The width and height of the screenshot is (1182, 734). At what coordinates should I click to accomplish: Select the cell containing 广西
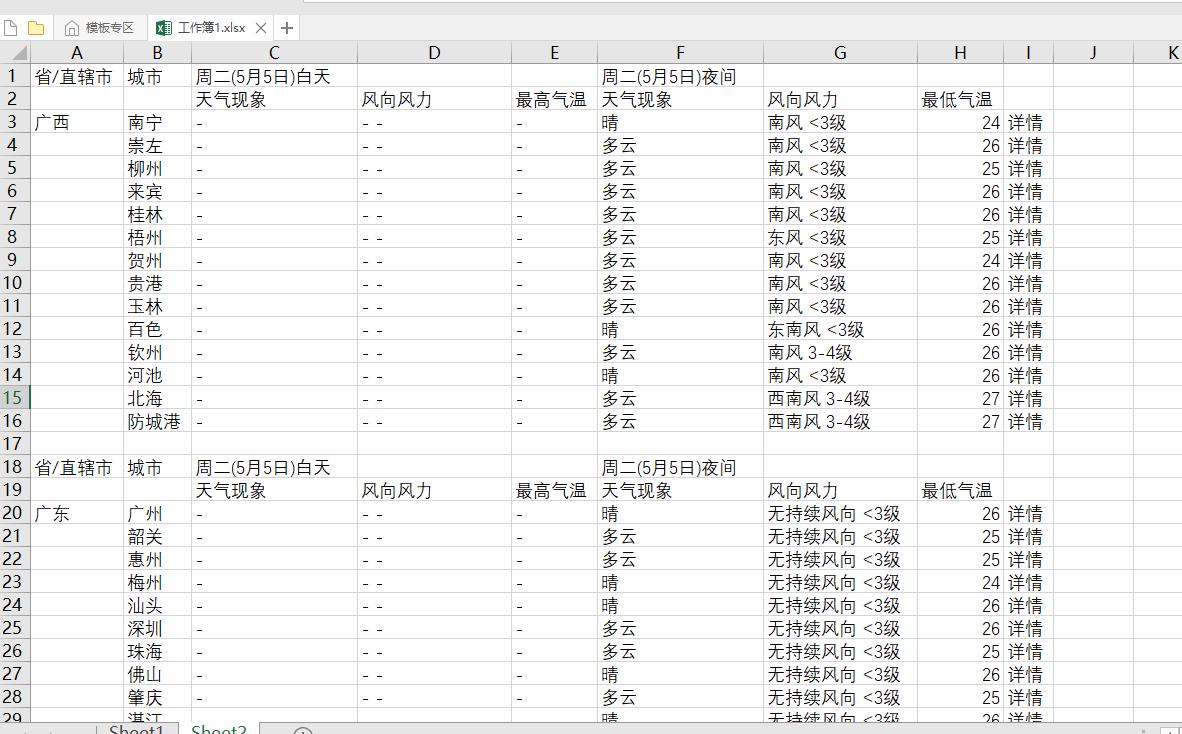pyautogui.click(x=77, y=122)
